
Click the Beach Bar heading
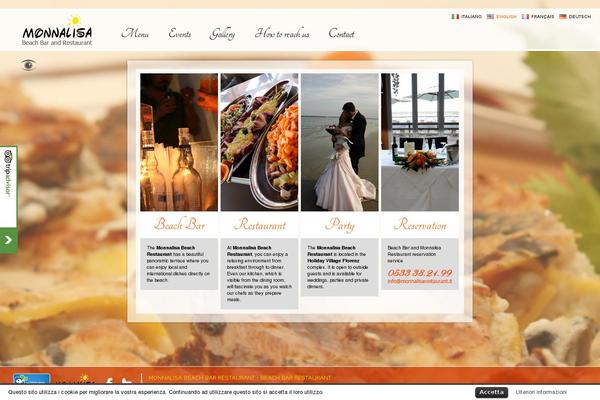point(179,224)
